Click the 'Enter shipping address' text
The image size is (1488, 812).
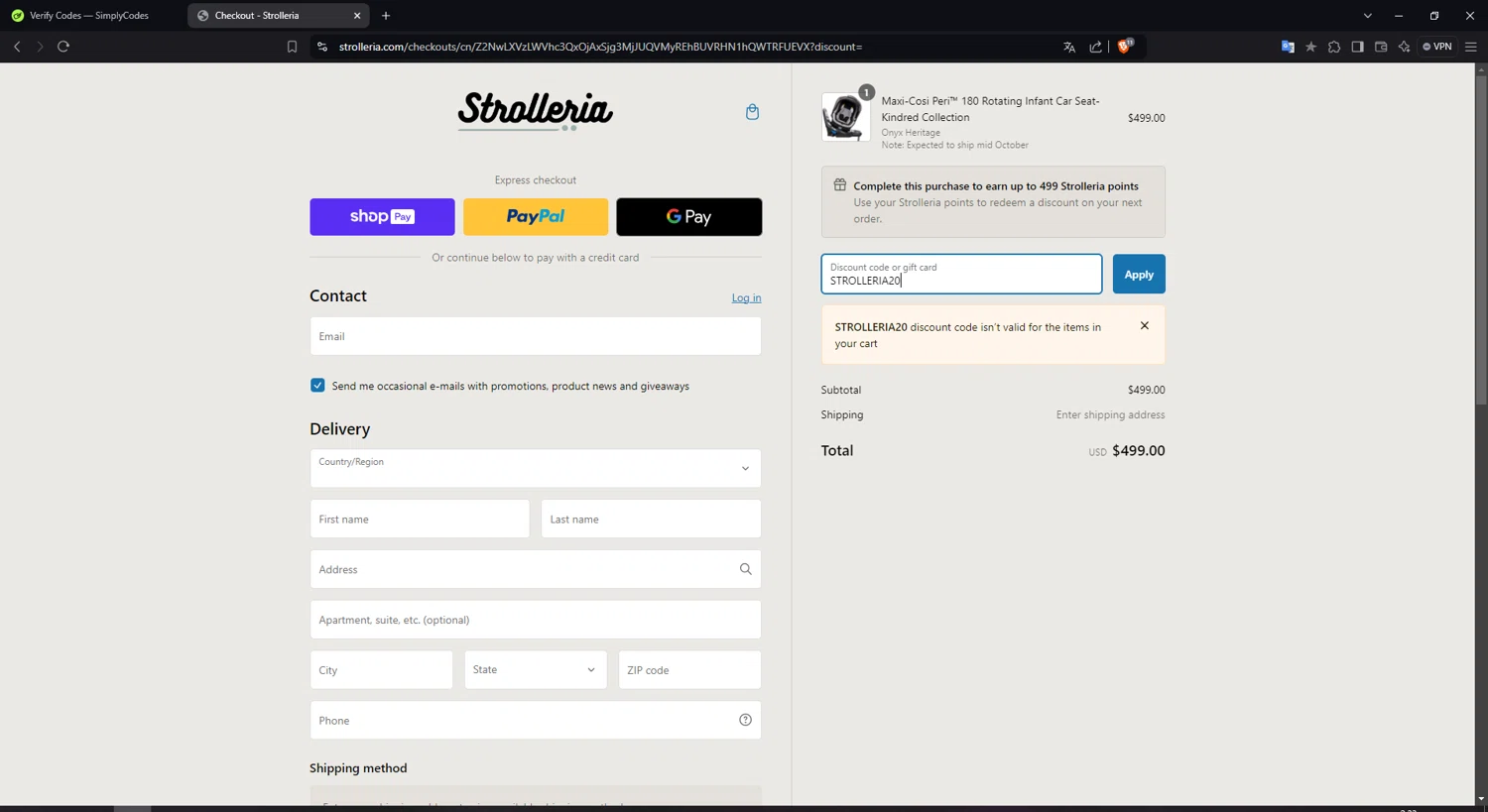click(1110, 414)
